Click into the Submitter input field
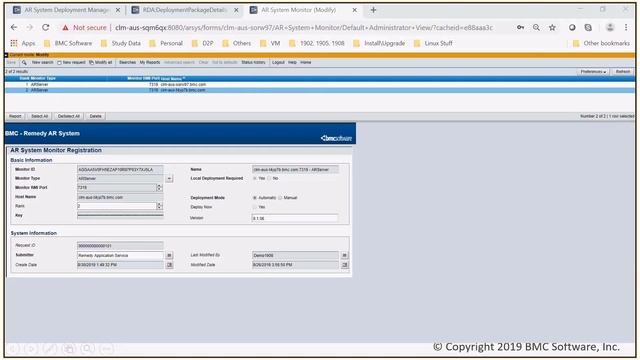 (x=120, y=256)
